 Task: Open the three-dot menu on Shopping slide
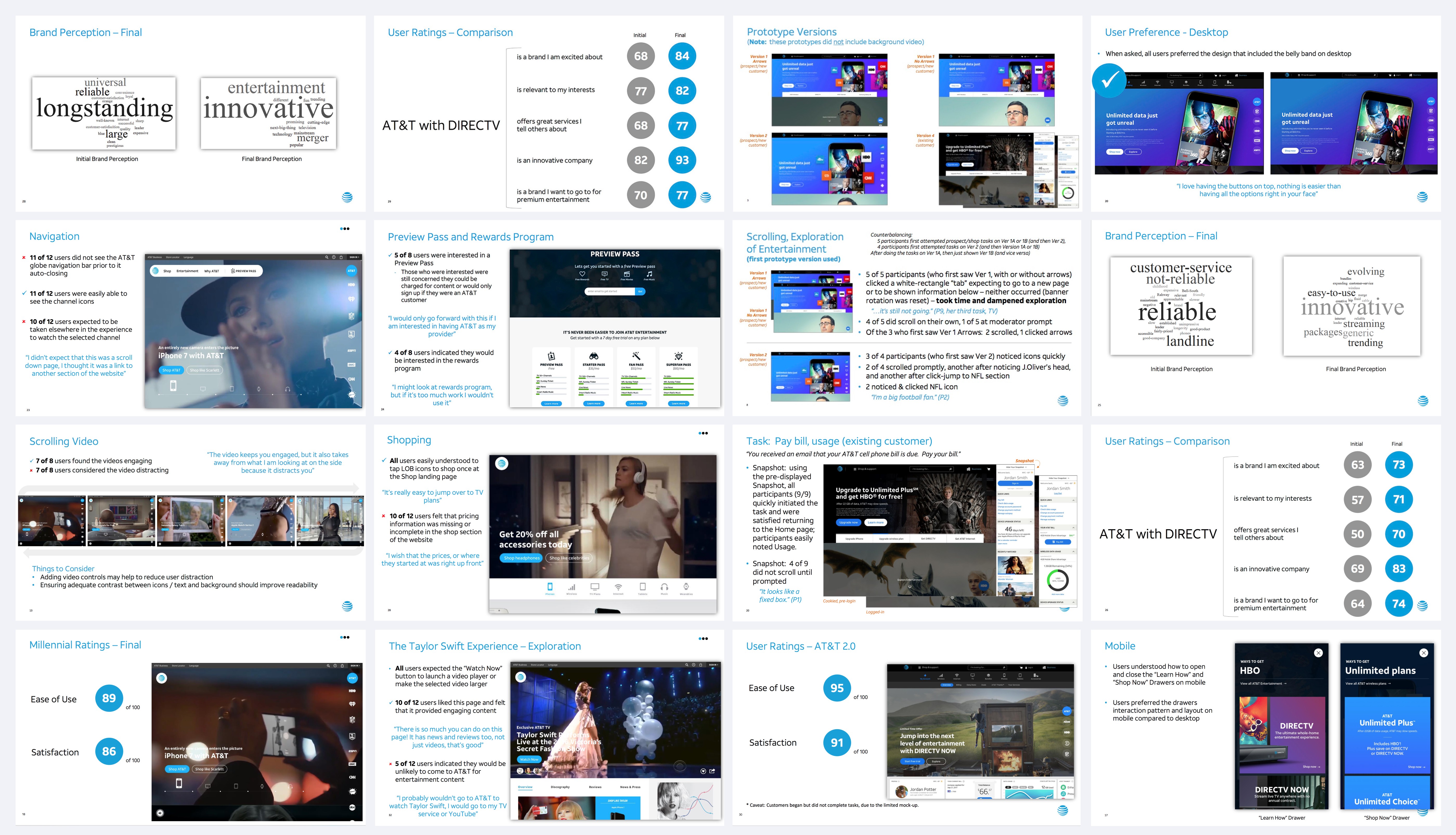703,433
